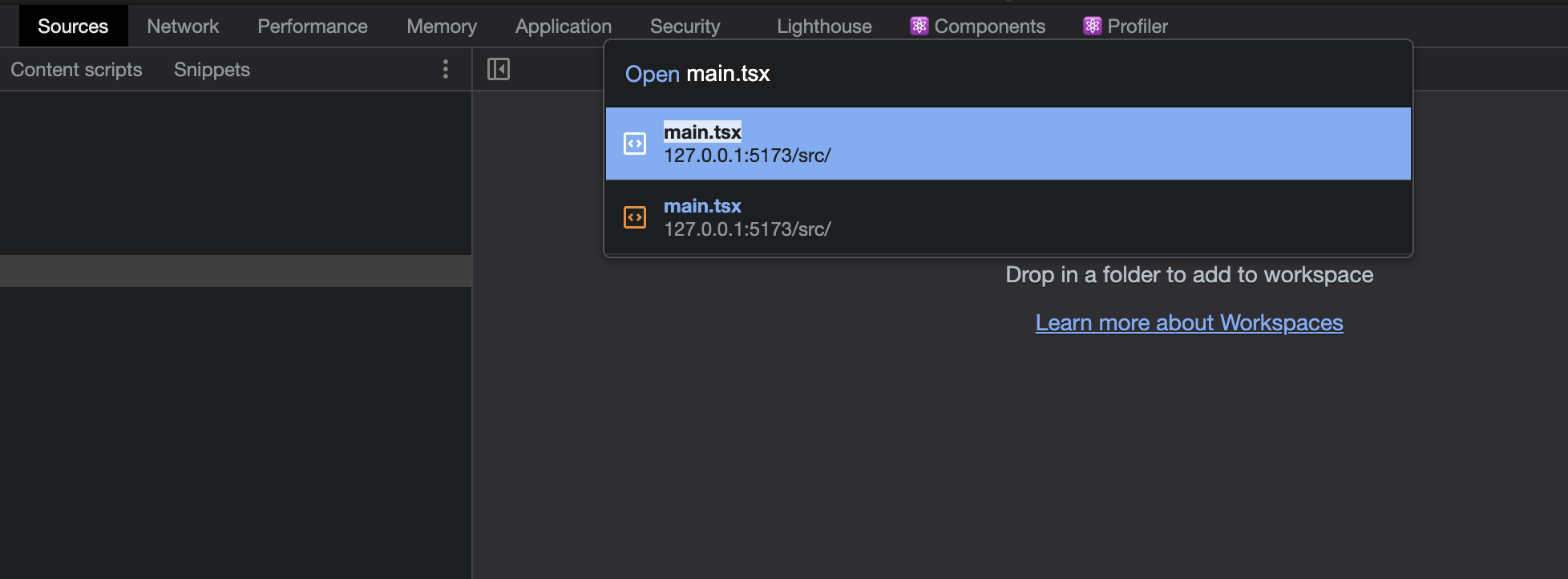Open the Lighthouse tab

pyautogui.click(x=824, y=26)
